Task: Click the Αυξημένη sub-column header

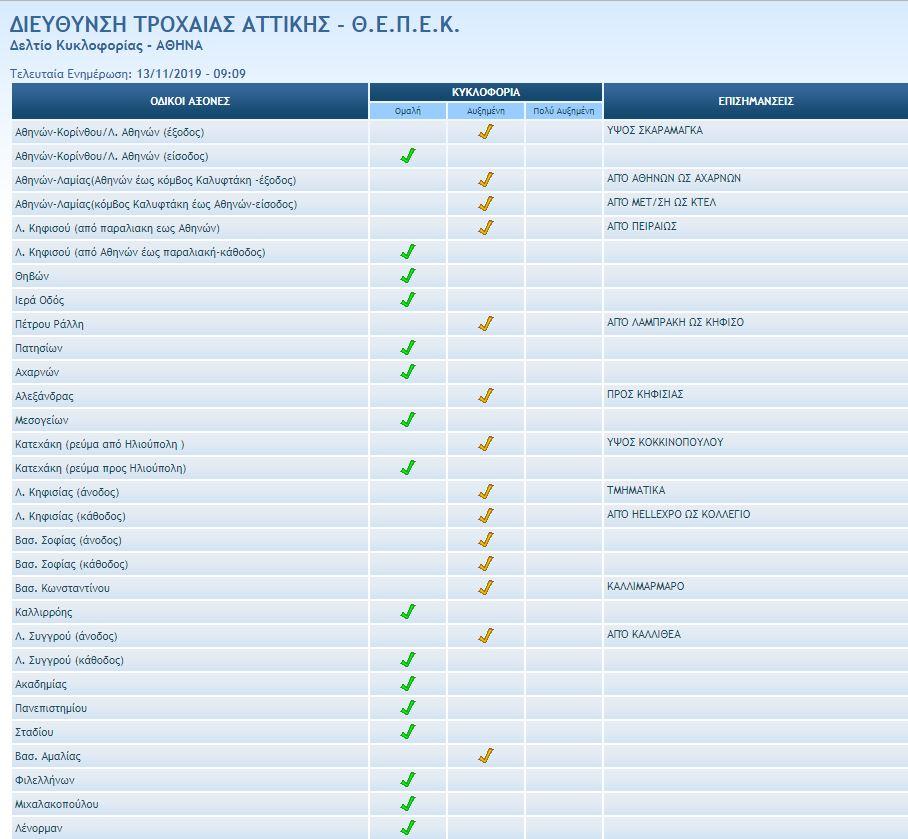Action: coord(486,111)
